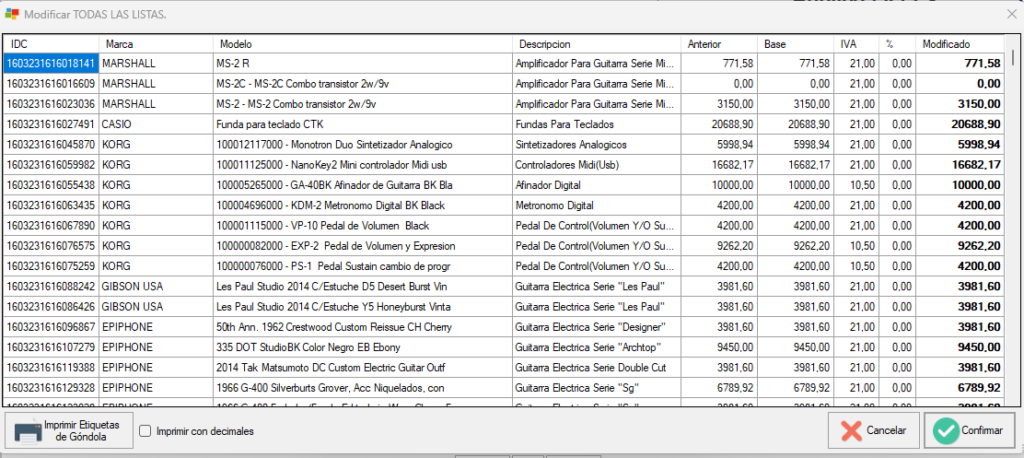
Task: Click the CASIO brand cell
Action: (156, 124)
